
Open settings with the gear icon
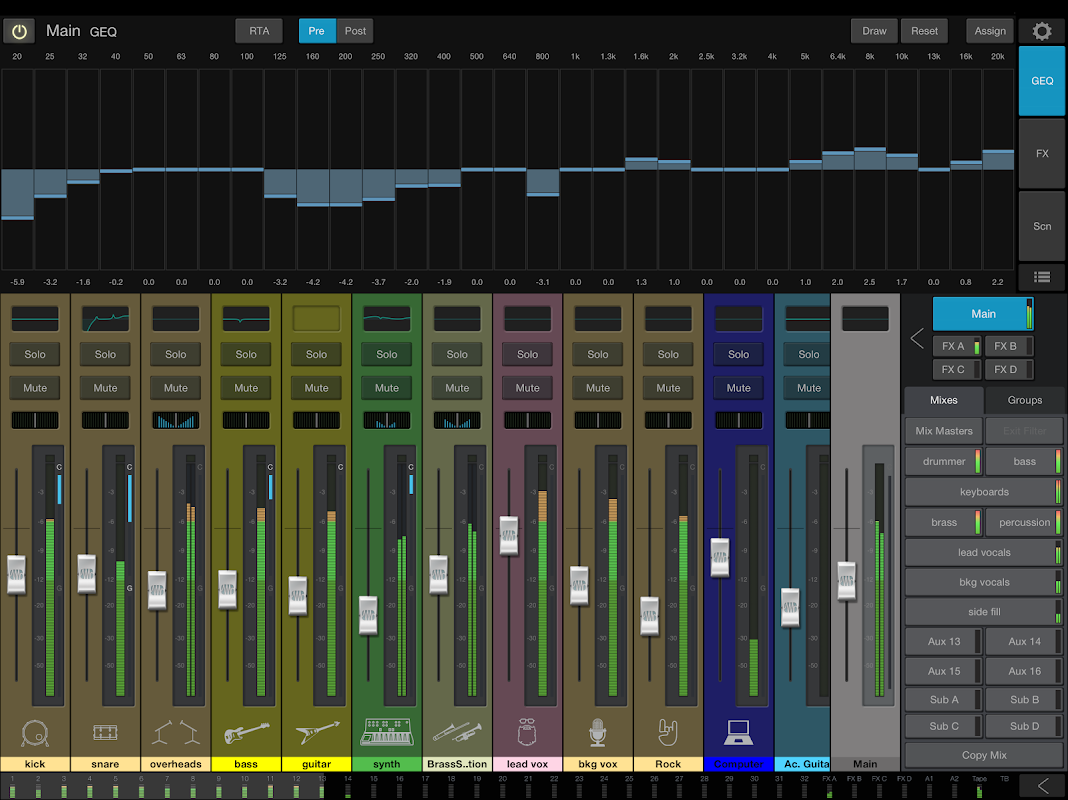click(1042, 31)
